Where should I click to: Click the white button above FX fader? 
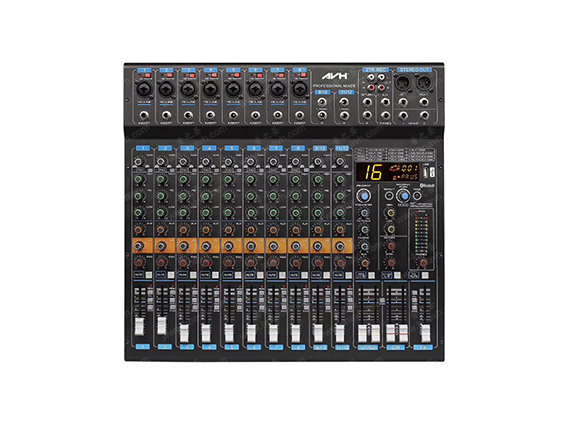click(425, 276)
